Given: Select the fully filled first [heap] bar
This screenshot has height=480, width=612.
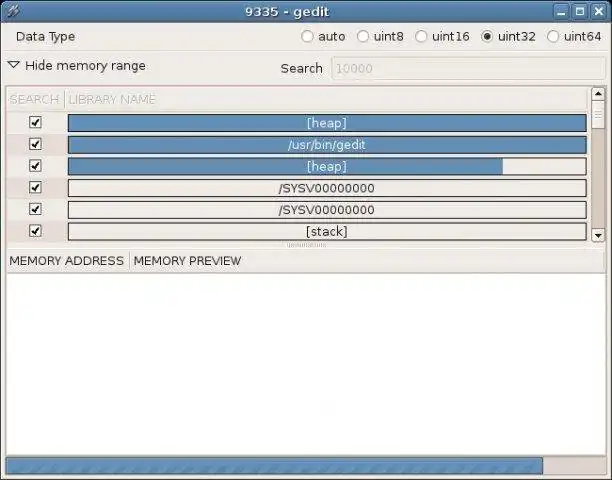Looking at the screenshot, I should pyautogui.click(x=327, y=123).
